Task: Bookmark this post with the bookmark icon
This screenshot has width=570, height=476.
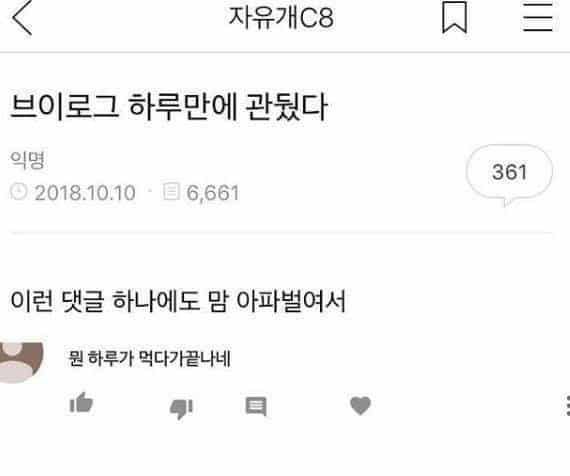Action: tap(454, 17)
